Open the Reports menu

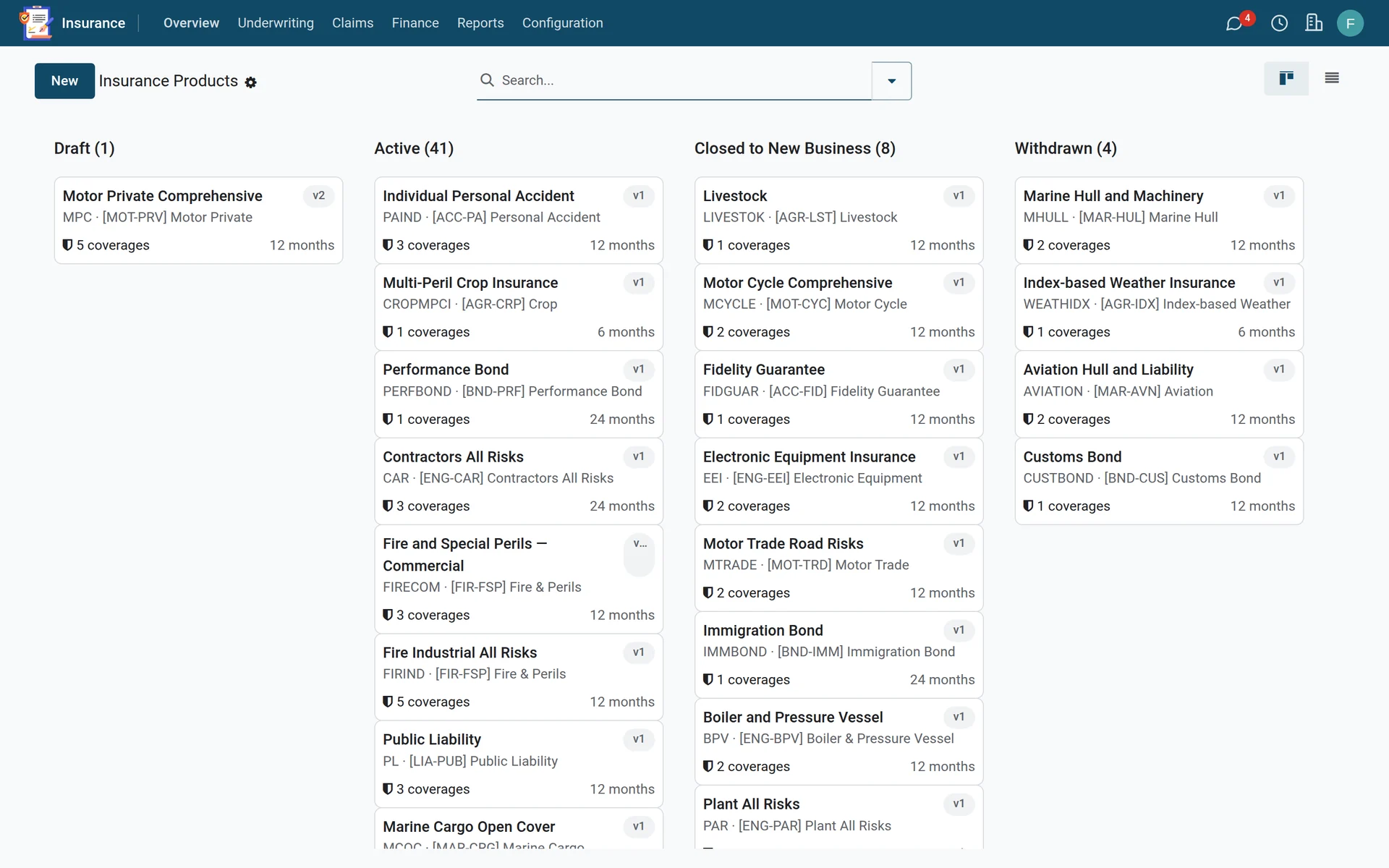pos(480,23)
